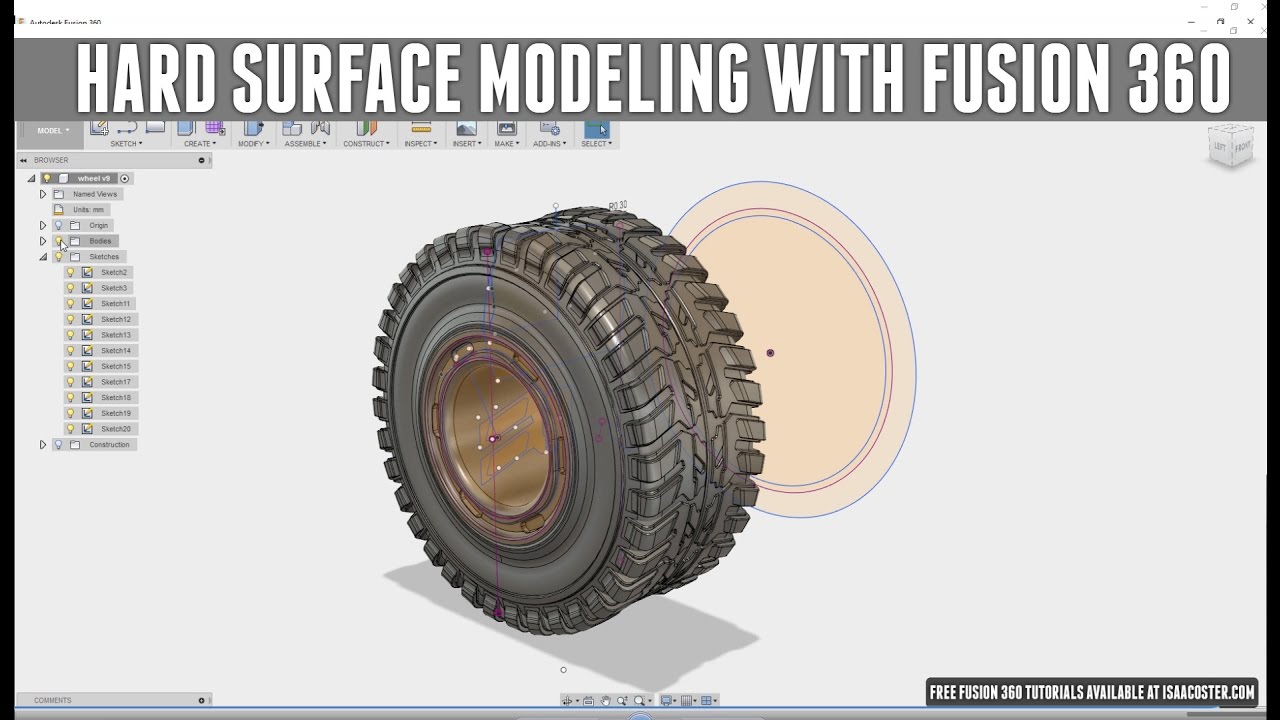
Task: Select the Create Sketch tool icon
Action: (99, 127)
